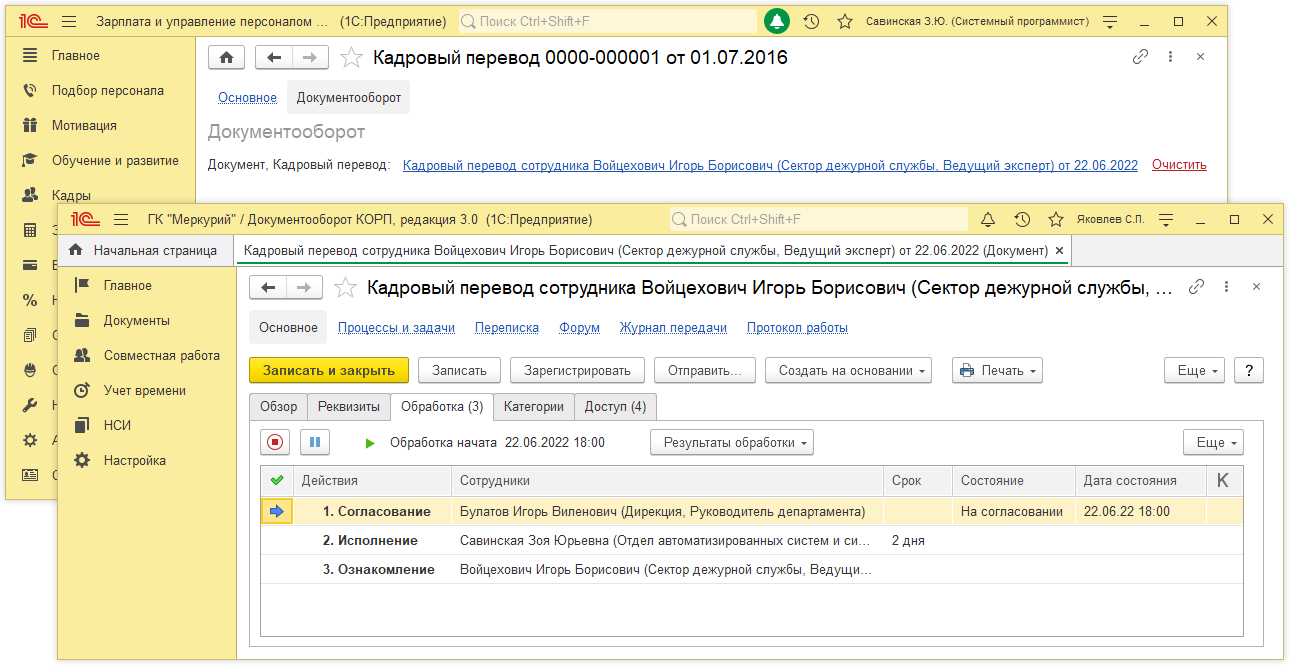Select the blue arrow marker on Согласование row
This screenshot has width=1291, height=665.
point(277,512)
